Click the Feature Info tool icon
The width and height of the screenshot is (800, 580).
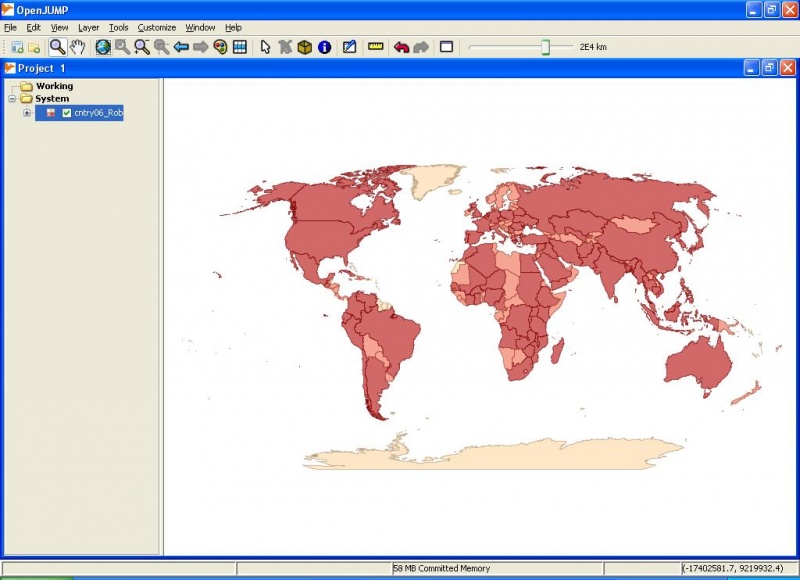tap(324, 47)
